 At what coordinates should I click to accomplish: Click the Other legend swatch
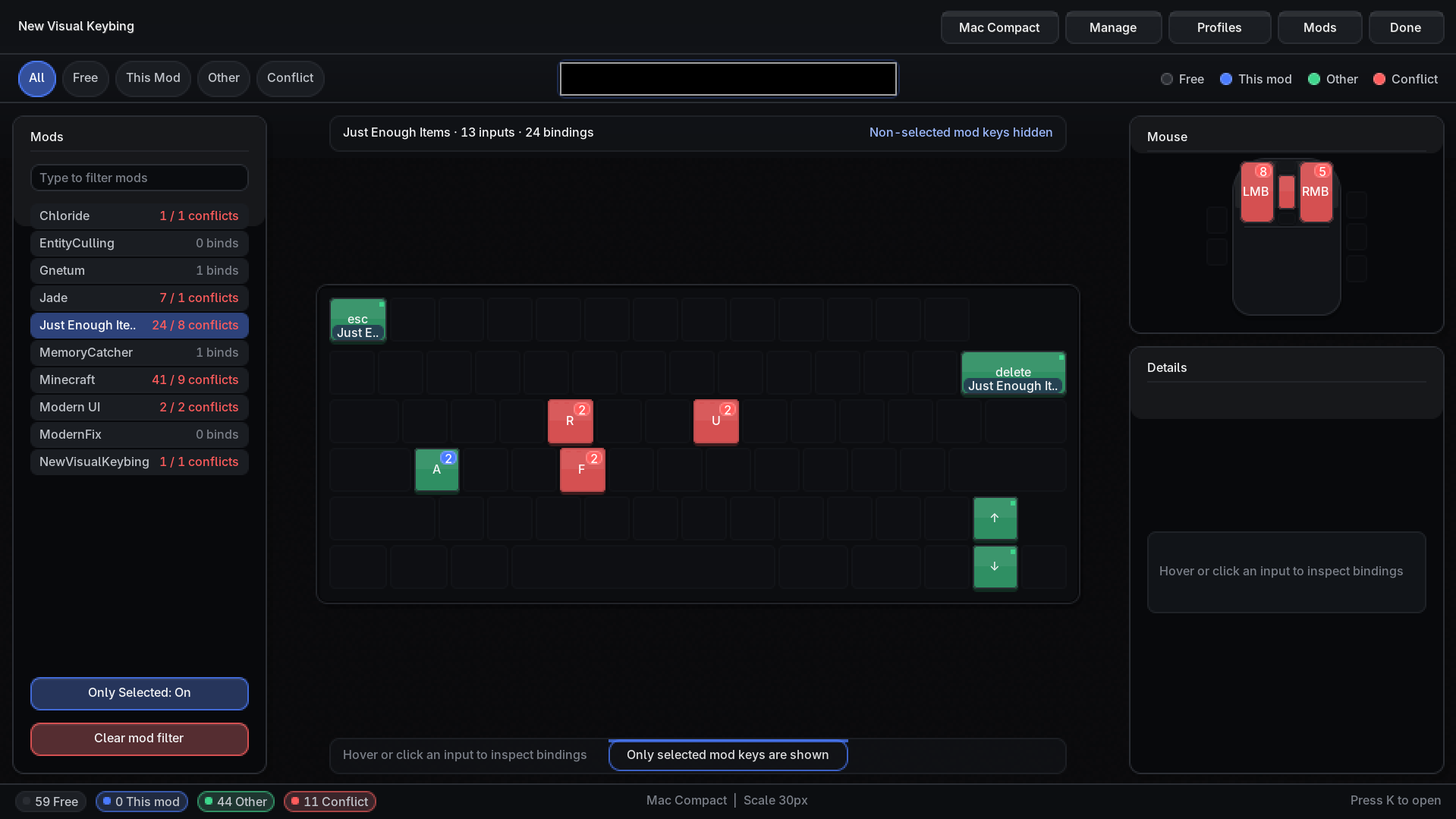(1314, 79)
